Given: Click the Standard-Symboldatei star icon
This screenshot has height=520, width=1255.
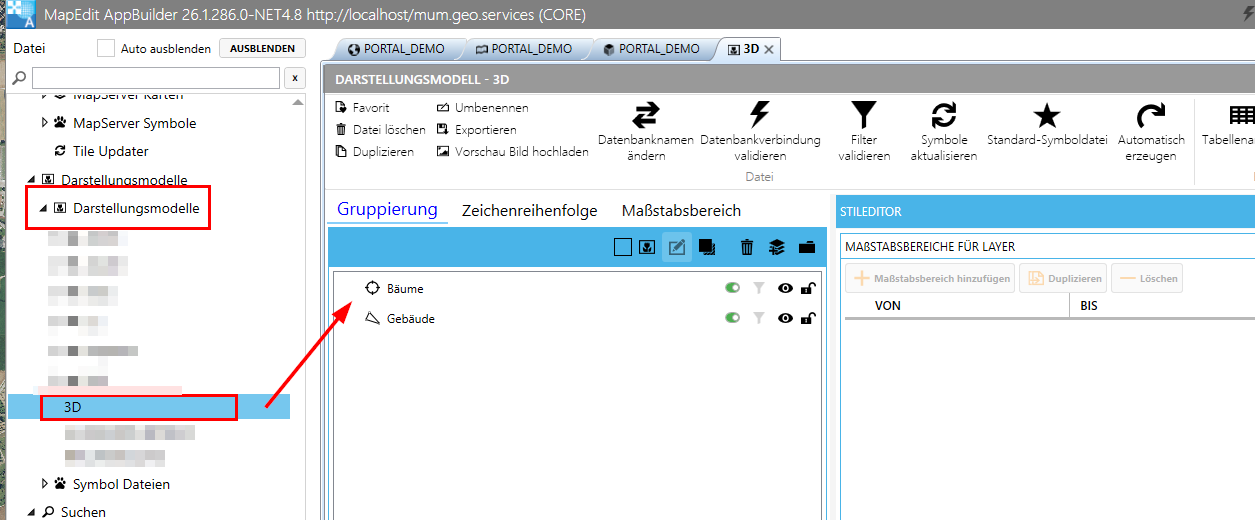Looking at the screenshot, I should [1046, 114].
